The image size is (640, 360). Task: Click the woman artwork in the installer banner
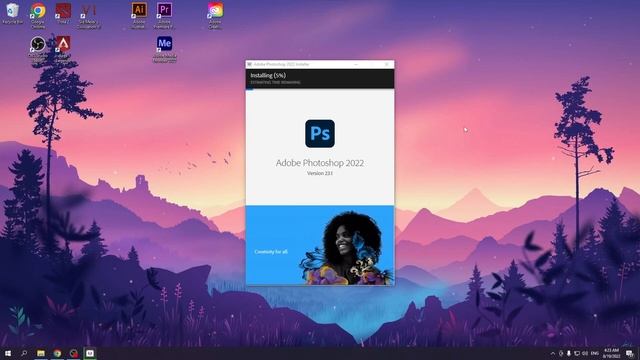tap(347, 248)
